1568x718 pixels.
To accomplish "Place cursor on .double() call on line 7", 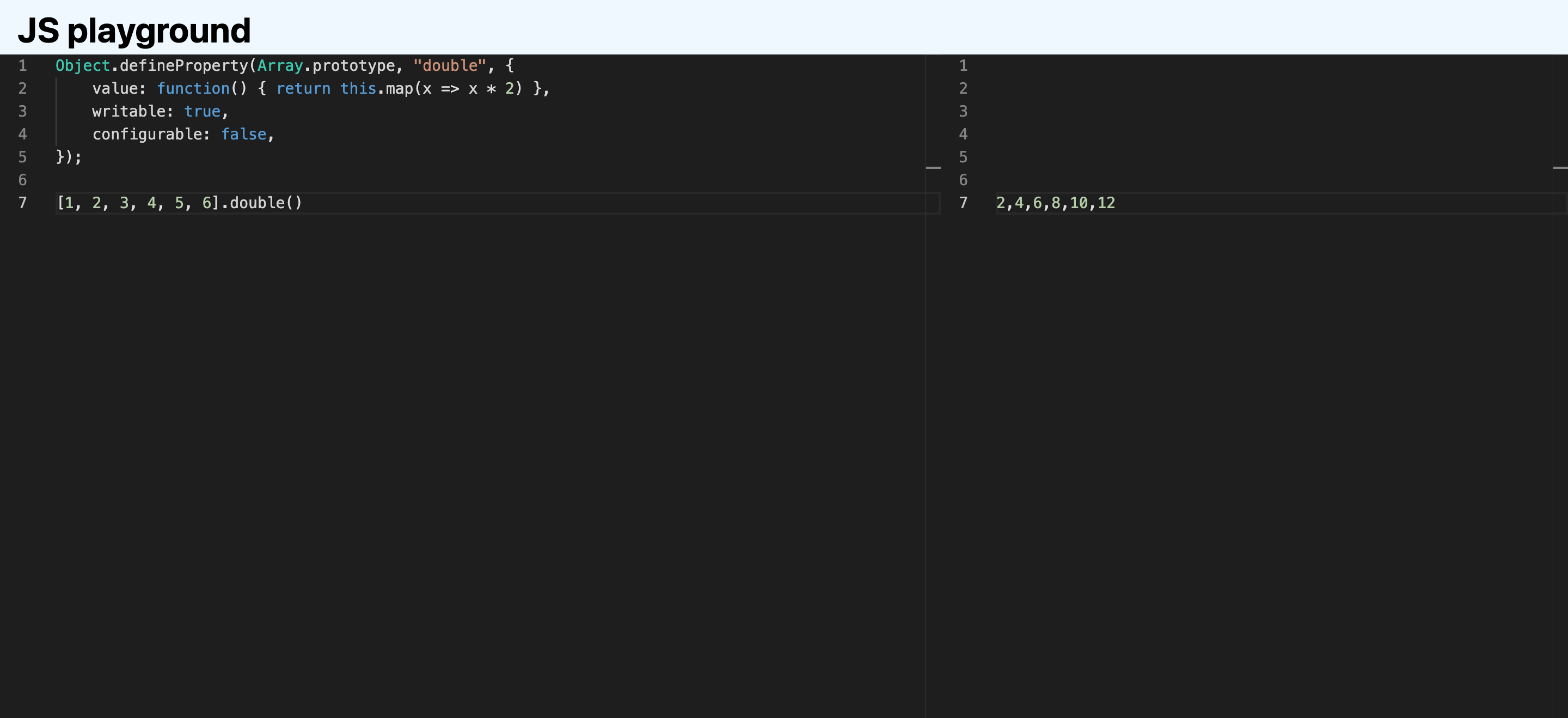I will click(x=257, y=203).
